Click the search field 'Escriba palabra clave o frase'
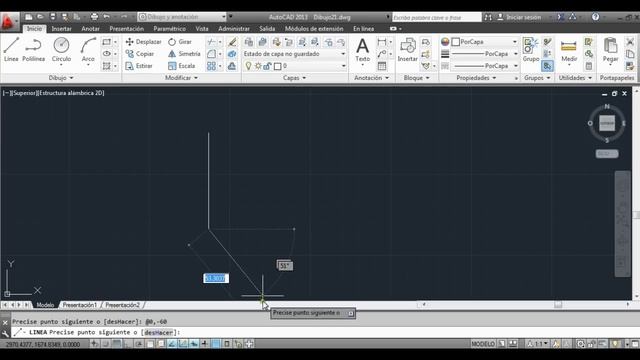 click(x=436, y=17)
